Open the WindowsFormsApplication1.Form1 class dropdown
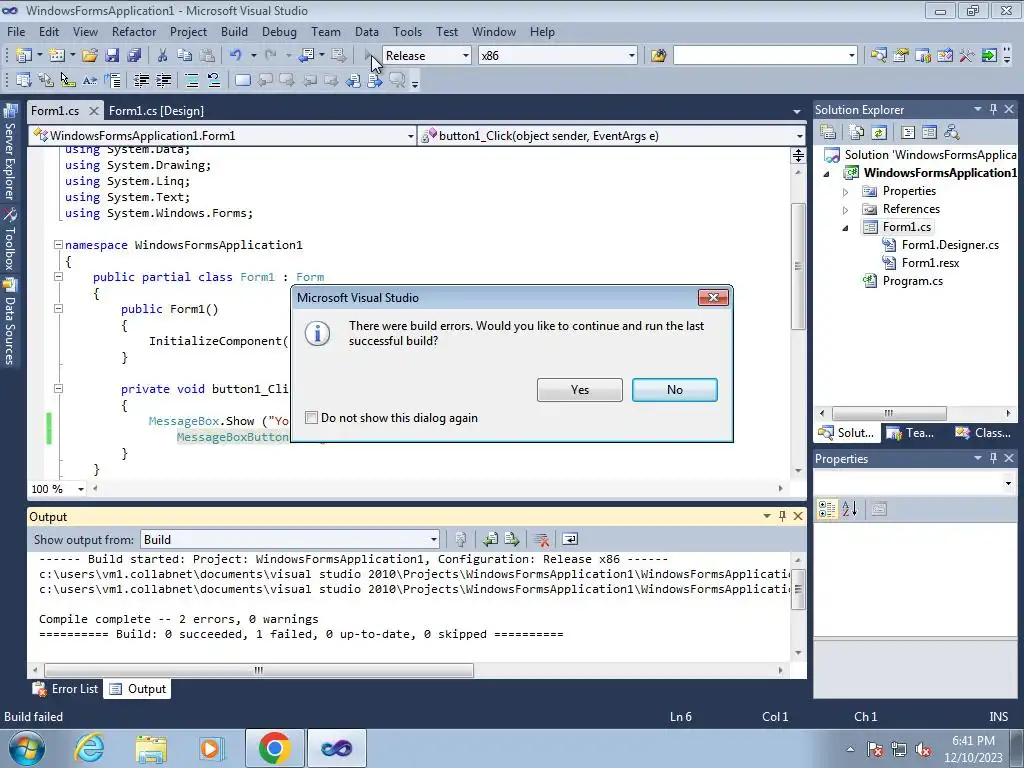The width and height of the screenshot is (1024, 768). coord(410,136)
